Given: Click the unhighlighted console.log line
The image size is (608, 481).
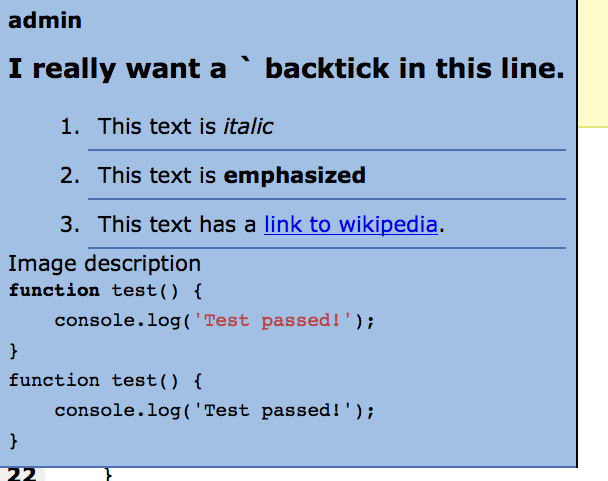Looking at the screenshot, I should (x=214, y=411).
